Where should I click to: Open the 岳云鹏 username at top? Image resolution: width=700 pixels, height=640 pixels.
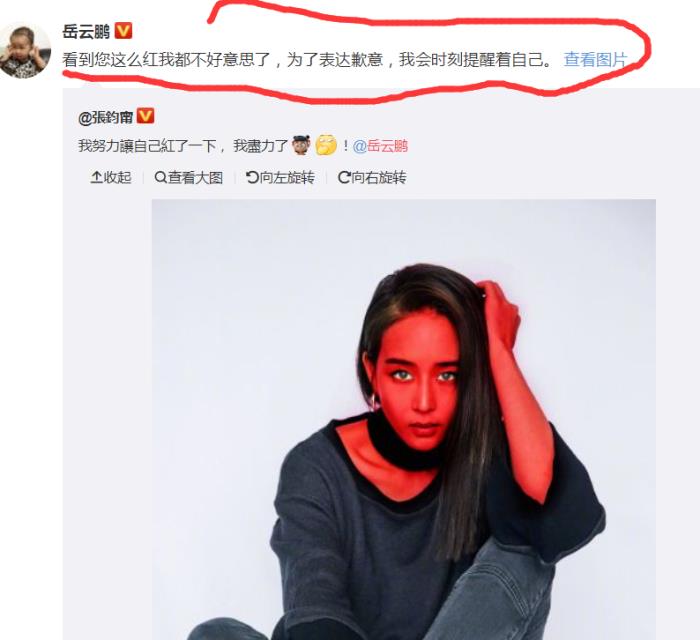[x=87, y=31]
